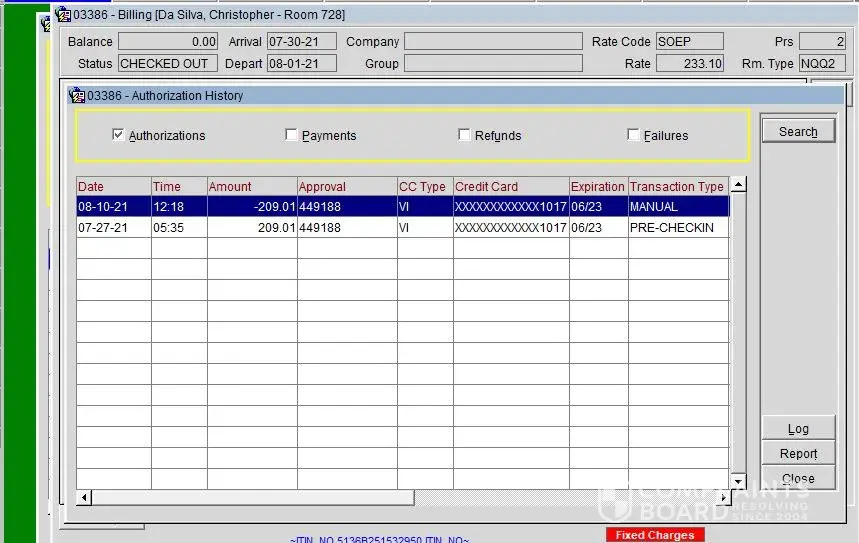
Task: Check the Failures filter checkbox
Action: [x=634, y=135]
